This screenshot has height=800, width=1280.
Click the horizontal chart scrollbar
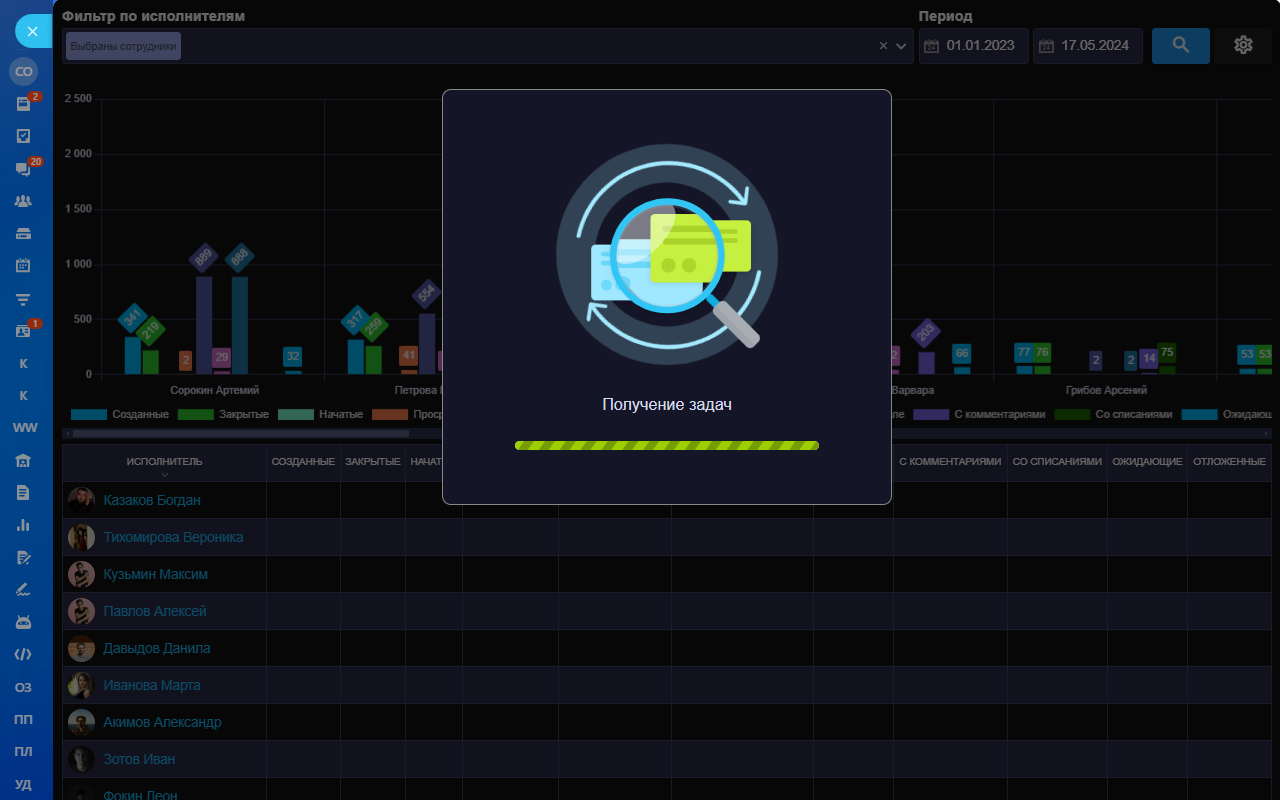240,434
